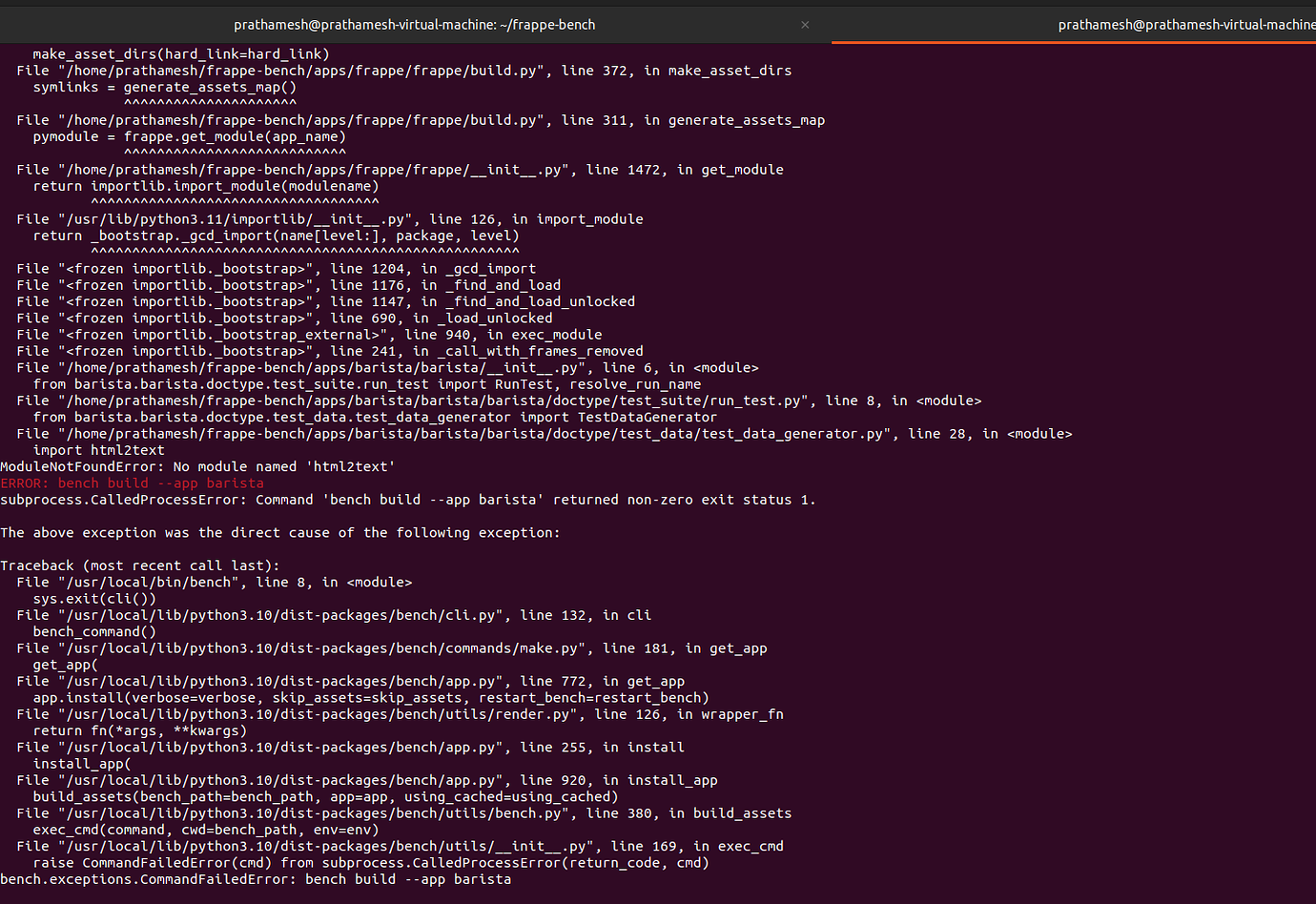Viewport: 1316px width, 904px height.
Task: Click the 'import TestDataGenerator' line
Action: (376, 417)
